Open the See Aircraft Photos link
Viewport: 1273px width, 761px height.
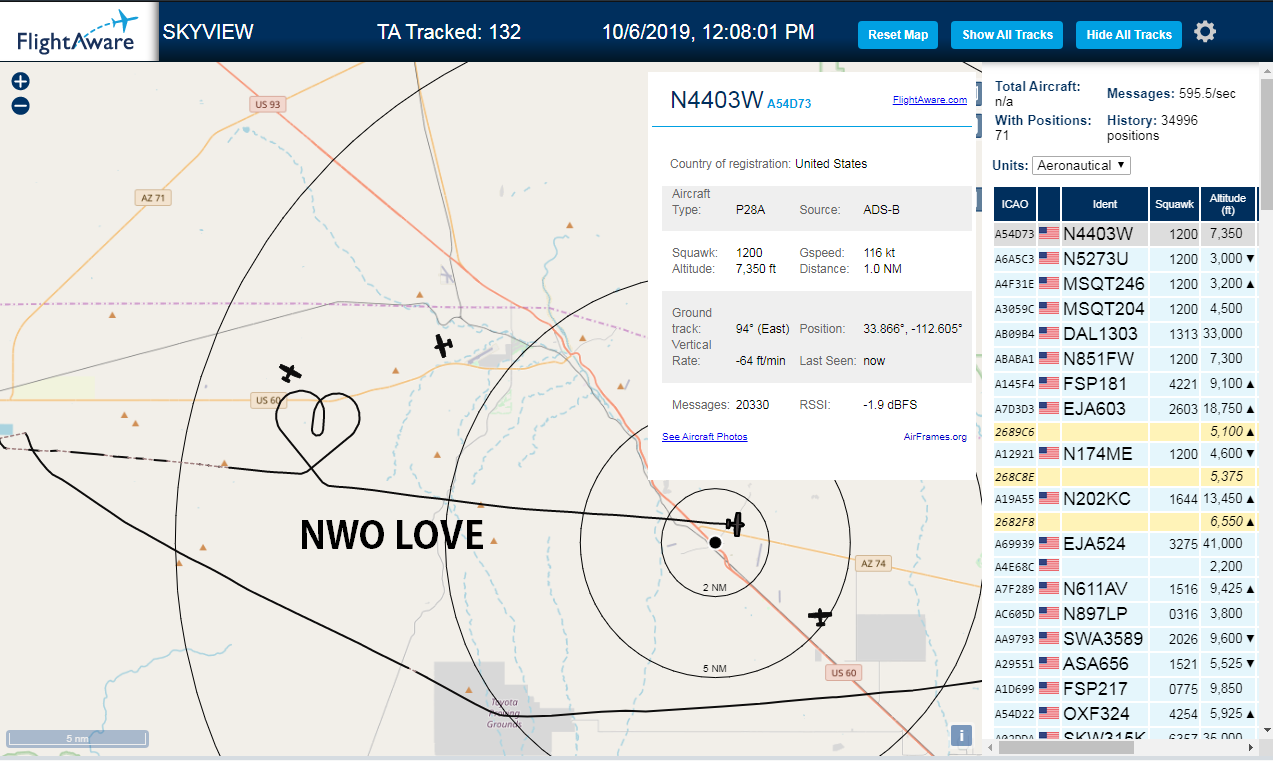(x=704, y=437)
